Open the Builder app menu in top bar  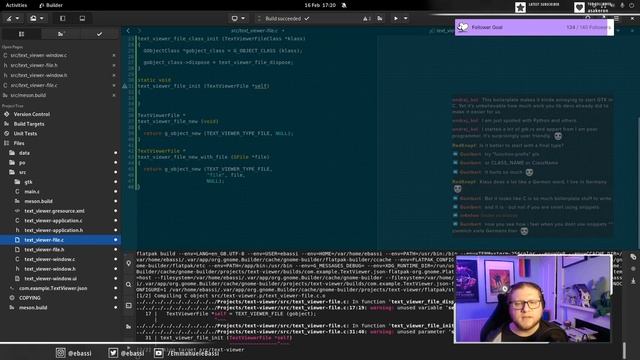click(51, 5)
